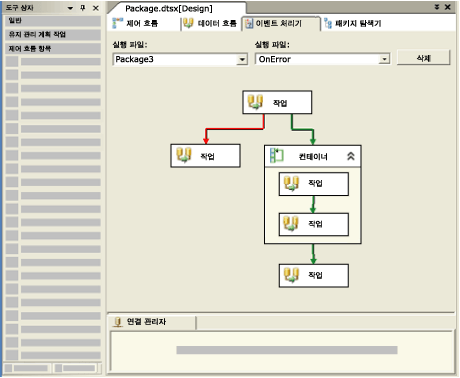Open toolbox panel options dropdown arrow
This screenshot has height=378, width=460.
70,8
